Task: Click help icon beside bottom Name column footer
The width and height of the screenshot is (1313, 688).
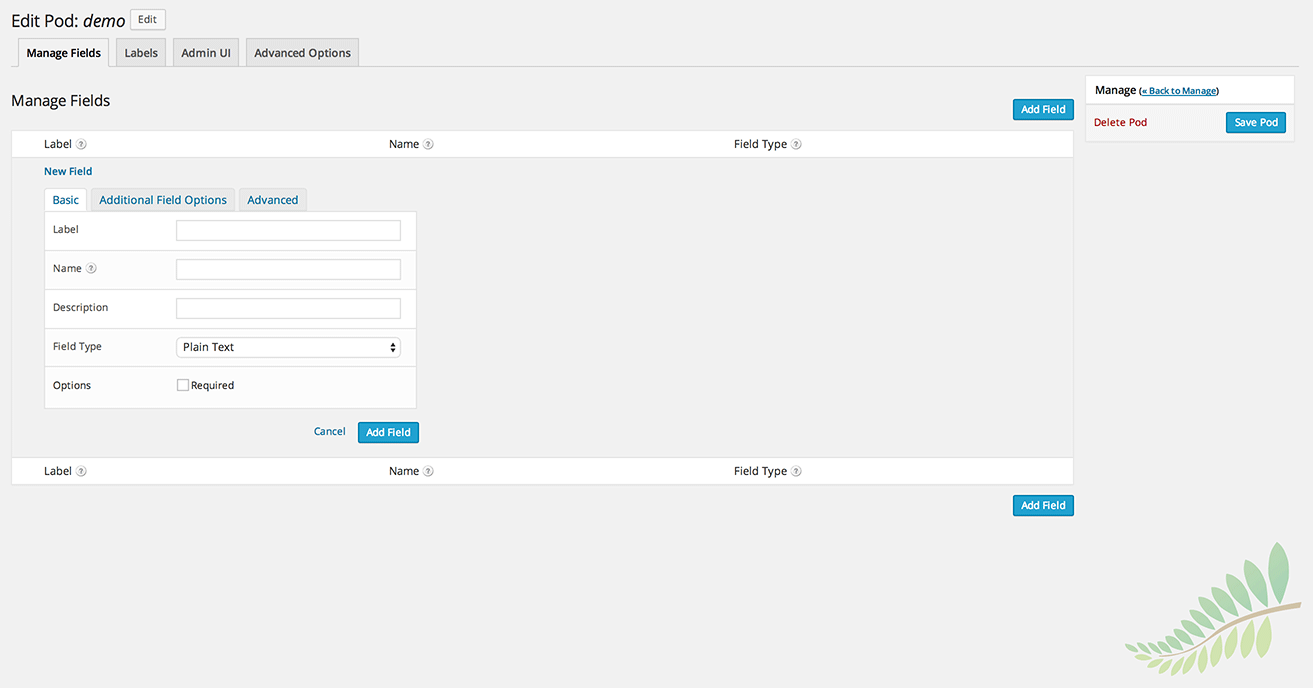Action: coord(428,472)
